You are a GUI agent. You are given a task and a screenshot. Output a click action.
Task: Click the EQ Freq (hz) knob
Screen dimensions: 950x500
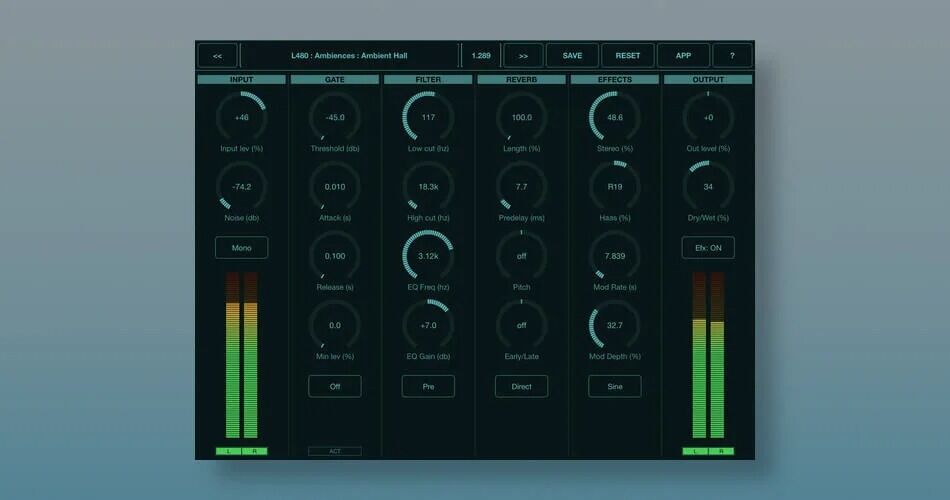pyautogui.click(x=428, y=256)
